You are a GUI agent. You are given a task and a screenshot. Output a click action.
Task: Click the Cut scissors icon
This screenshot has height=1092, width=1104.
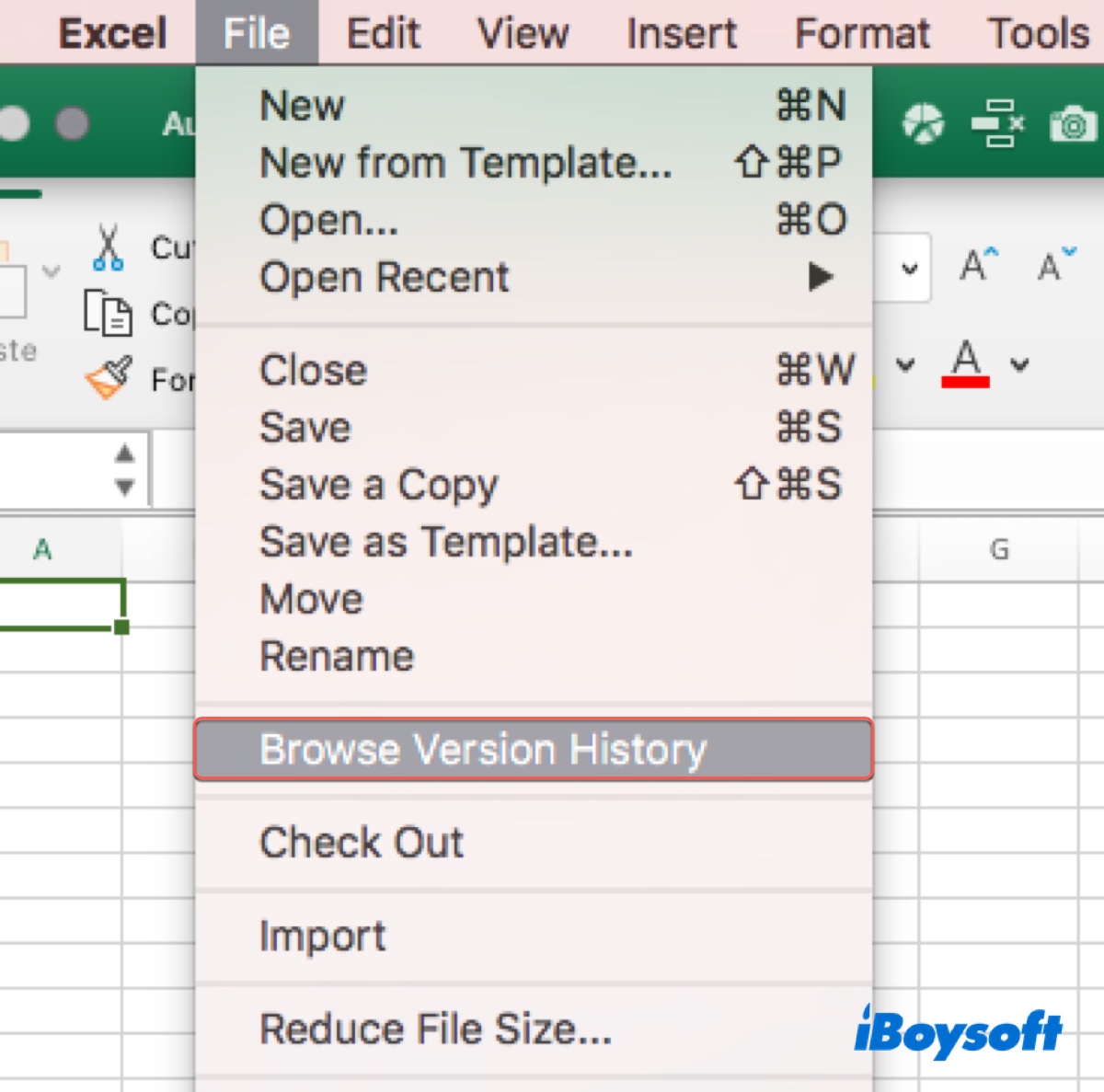(x=108, y=247)
